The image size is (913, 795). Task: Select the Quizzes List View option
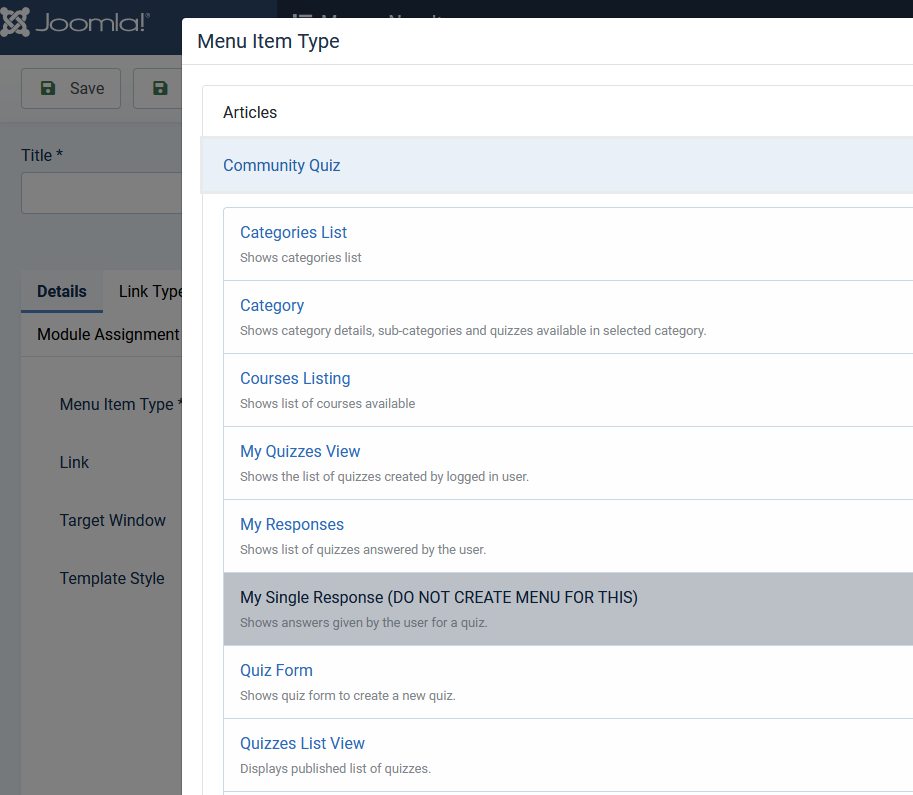tap(302, 744)
